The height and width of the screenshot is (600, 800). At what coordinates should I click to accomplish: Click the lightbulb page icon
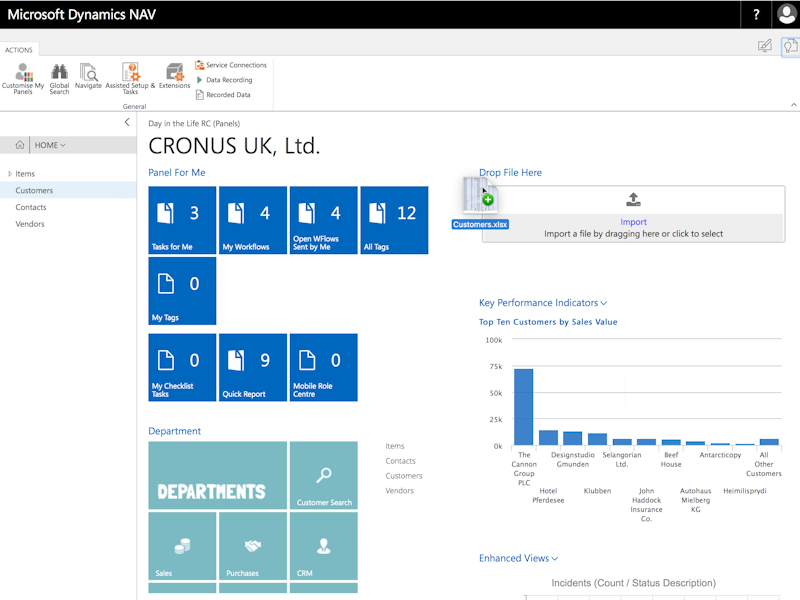pos(790,46)
